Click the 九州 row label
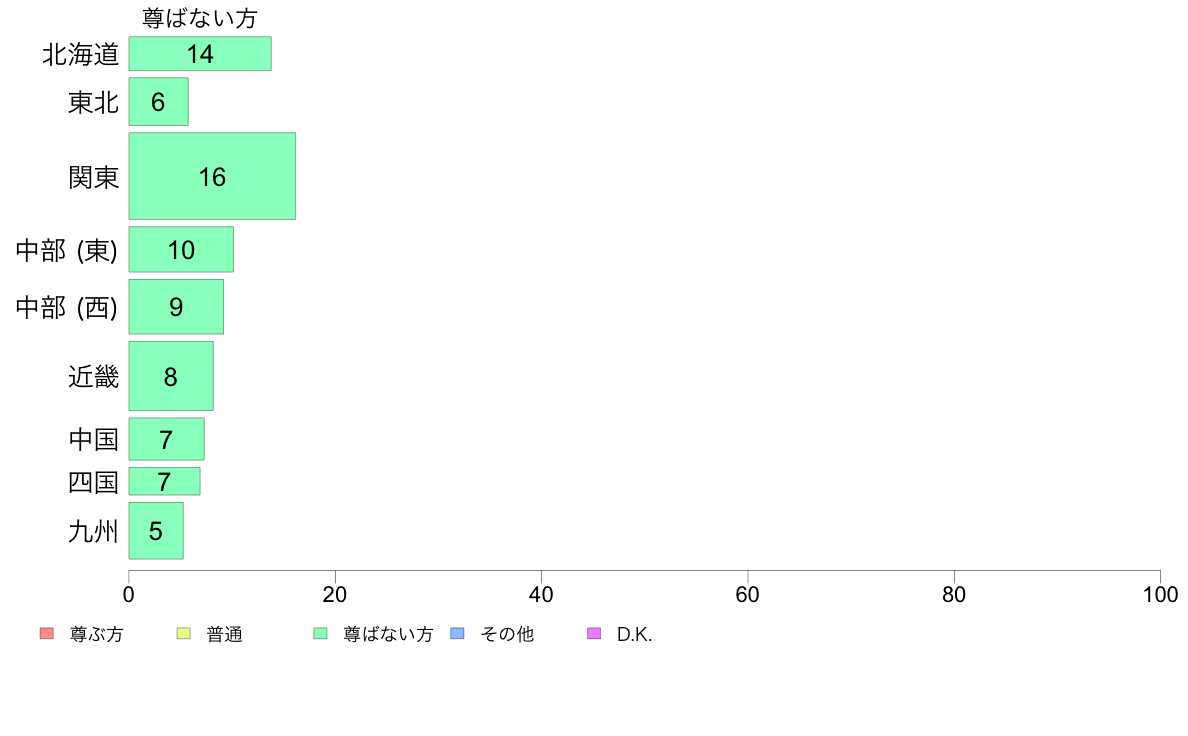1188x736 pixels. (93, 531)
